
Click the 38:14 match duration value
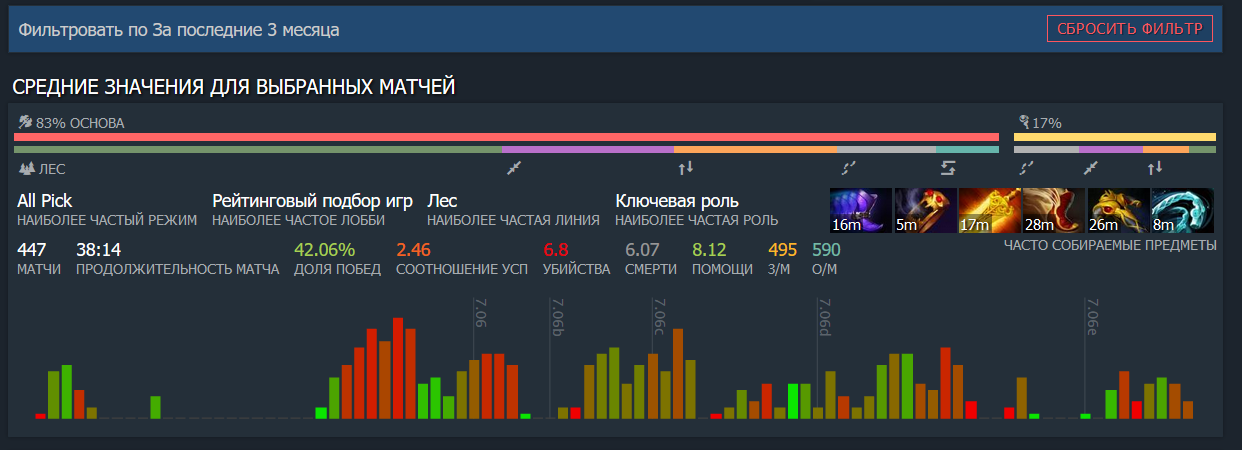(99, 250)
